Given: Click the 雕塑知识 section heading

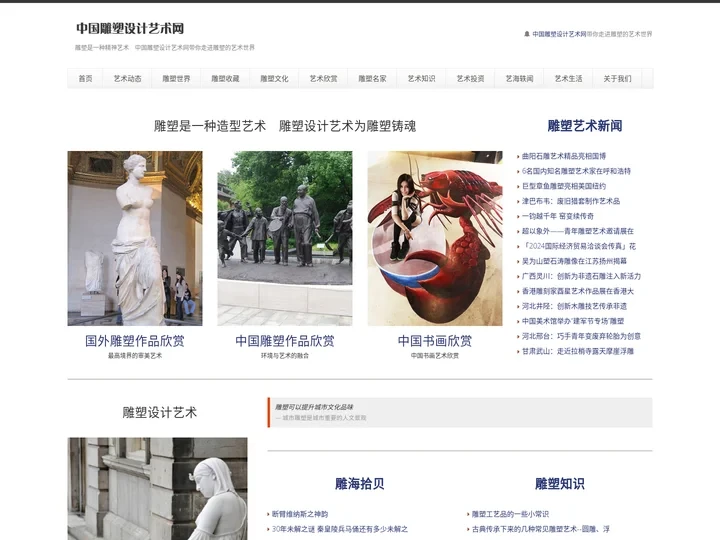Looking at the screenshot, I should (559, 484).
